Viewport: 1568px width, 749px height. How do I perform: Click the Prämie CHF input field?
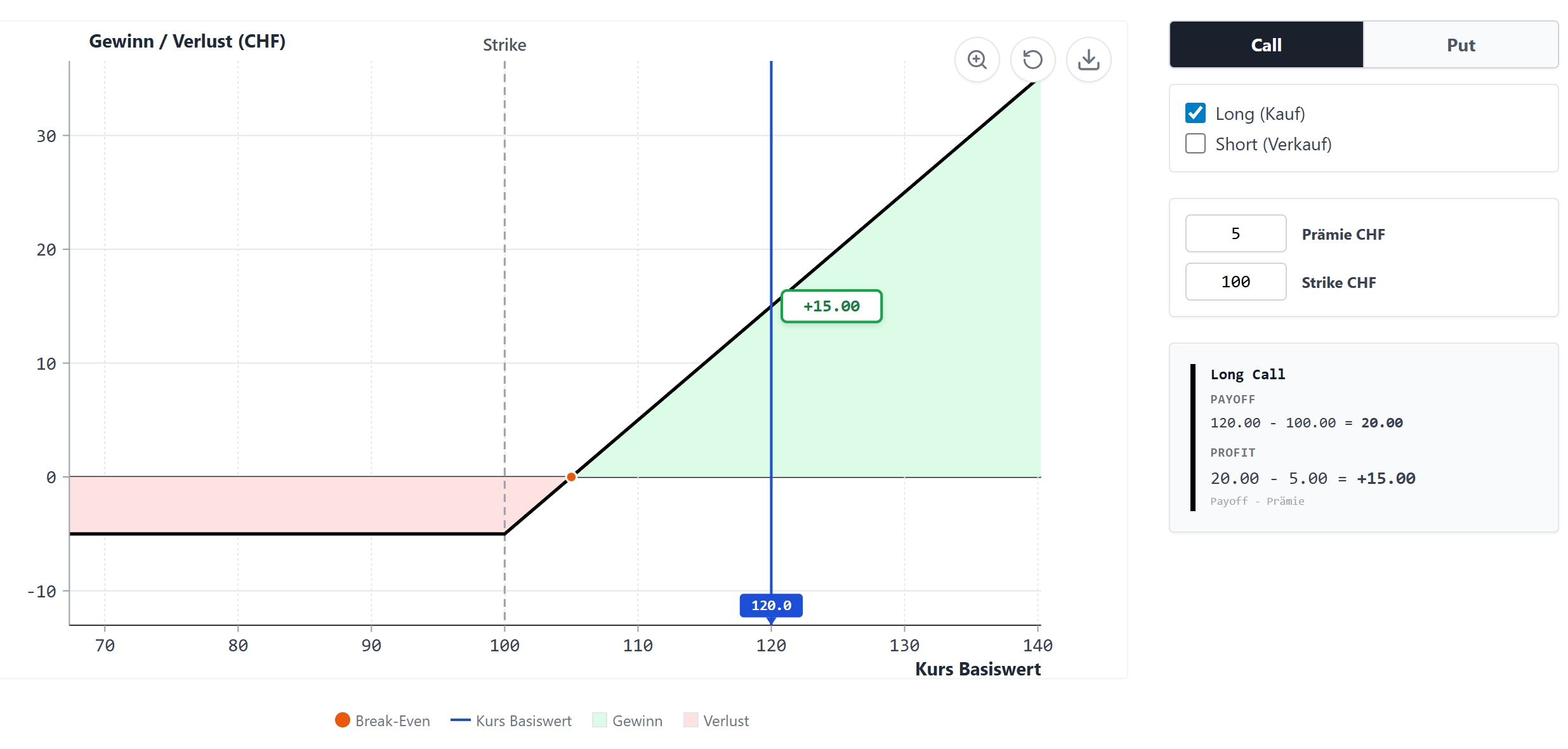[x=1235, y=233]
